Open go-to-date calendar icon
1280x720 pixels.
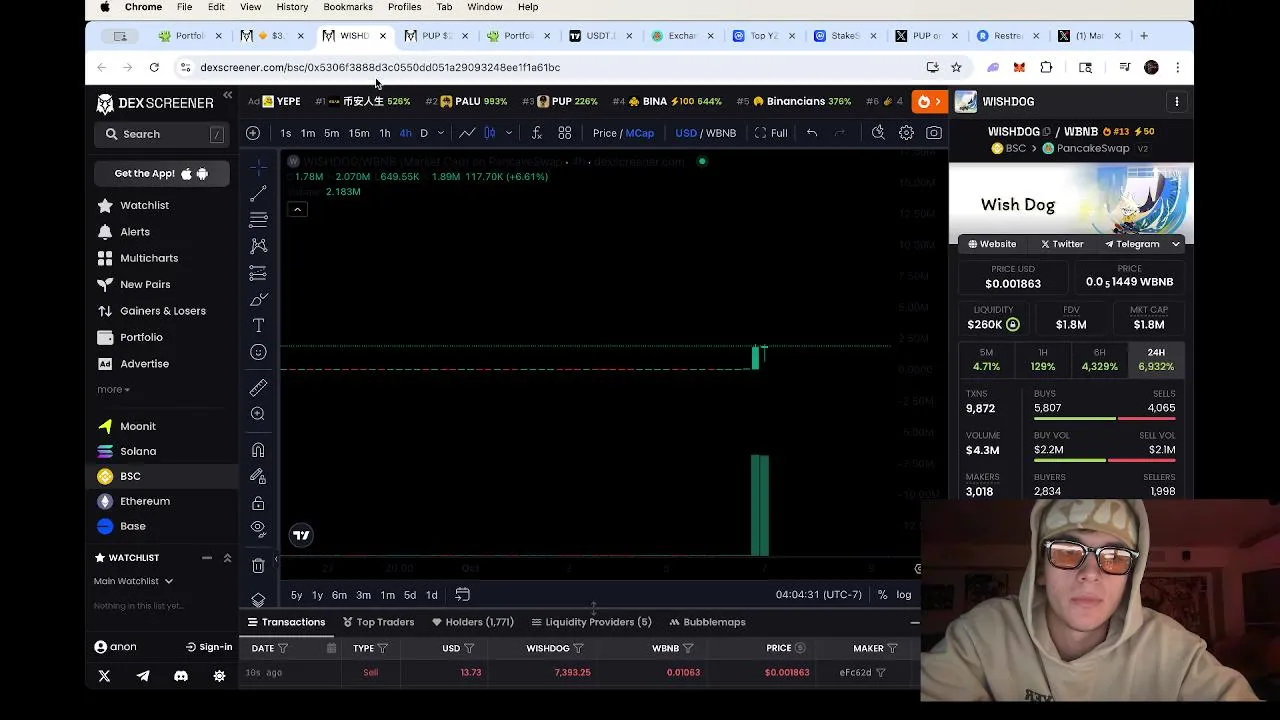(x=462, y=594)
